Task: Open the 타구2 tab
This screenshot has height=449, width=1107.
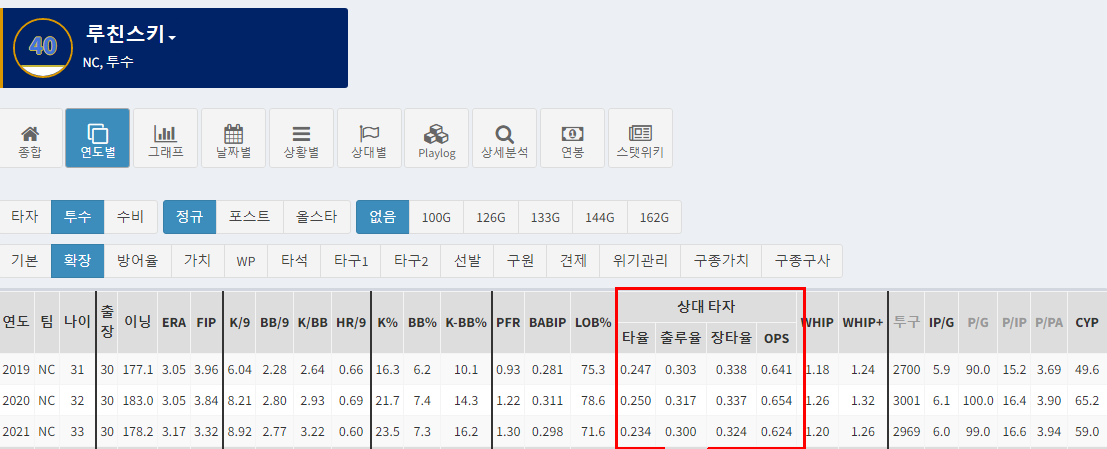Action: 411,261
